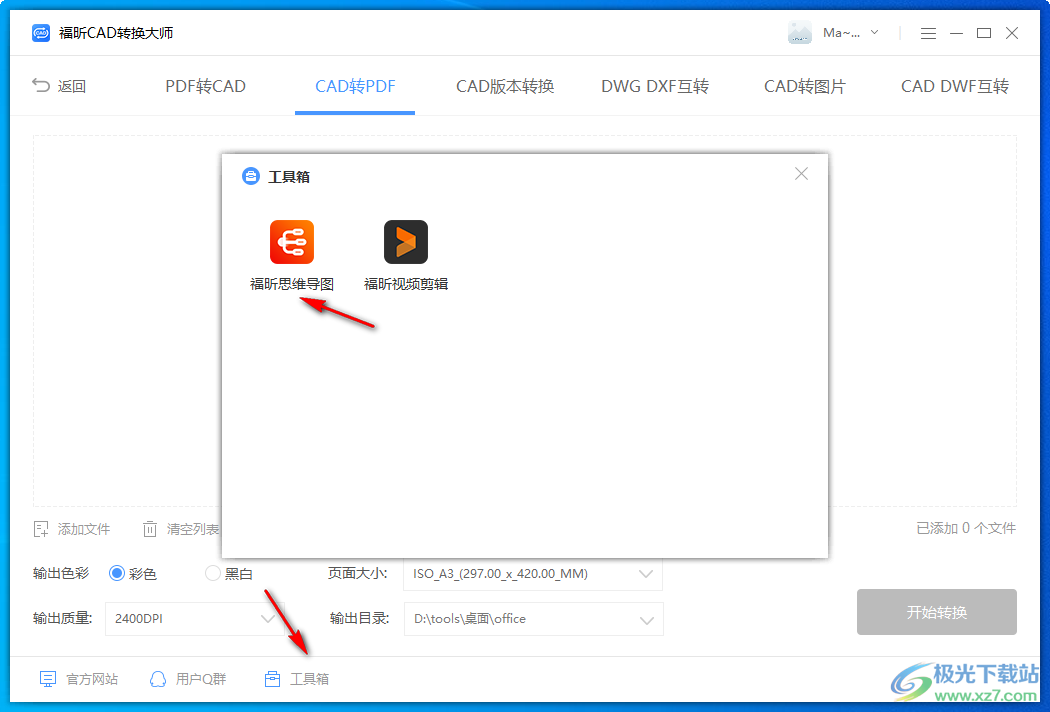Open the hamburger main menu
Viewport: 1050px width, 712px height.
928,33
